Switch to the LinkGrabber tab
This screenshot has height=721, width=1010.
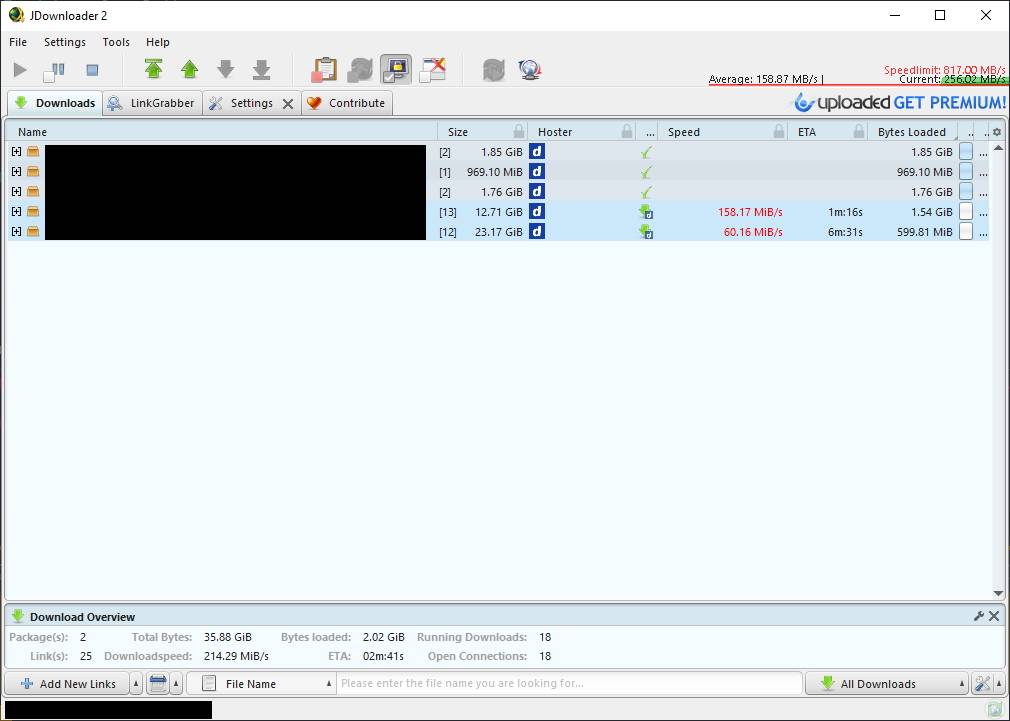click(x=152, y=103)
